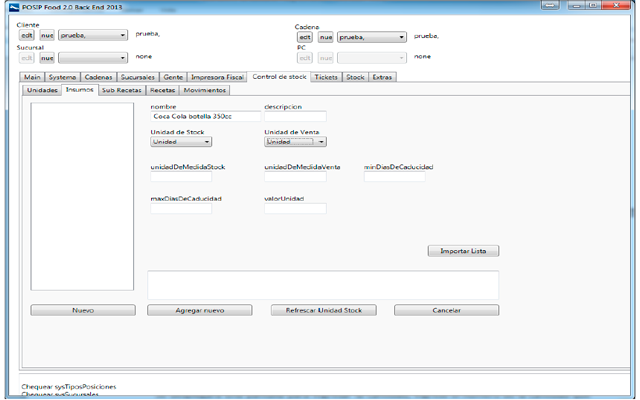
Task: Click the Importar Lista button
Action: click(x=463, y=251)
